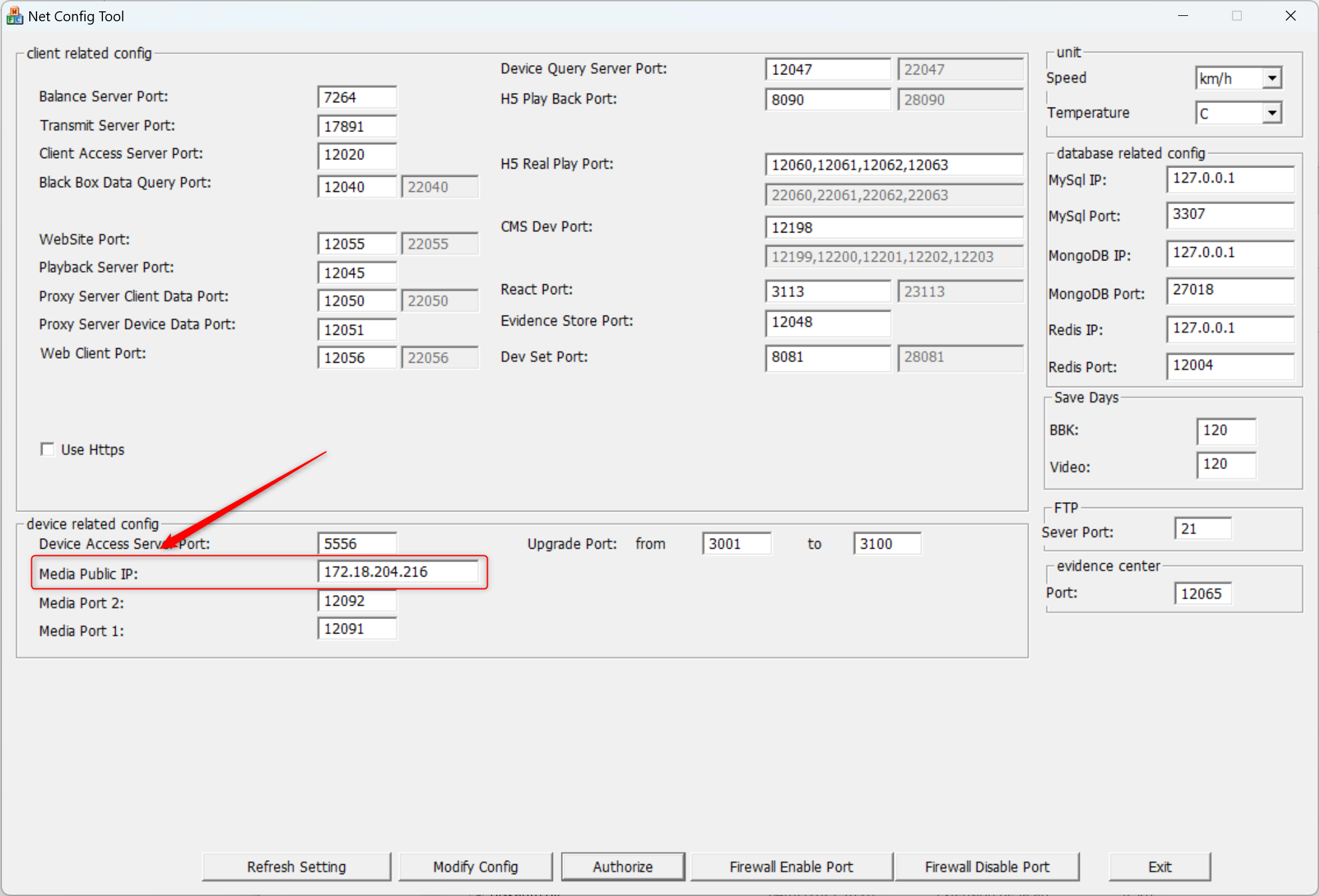This screenshot has height=896, width=1319.
Task: Click the Net Config Tool app icon
Action: pyautogui.click(x=15, y=16)
